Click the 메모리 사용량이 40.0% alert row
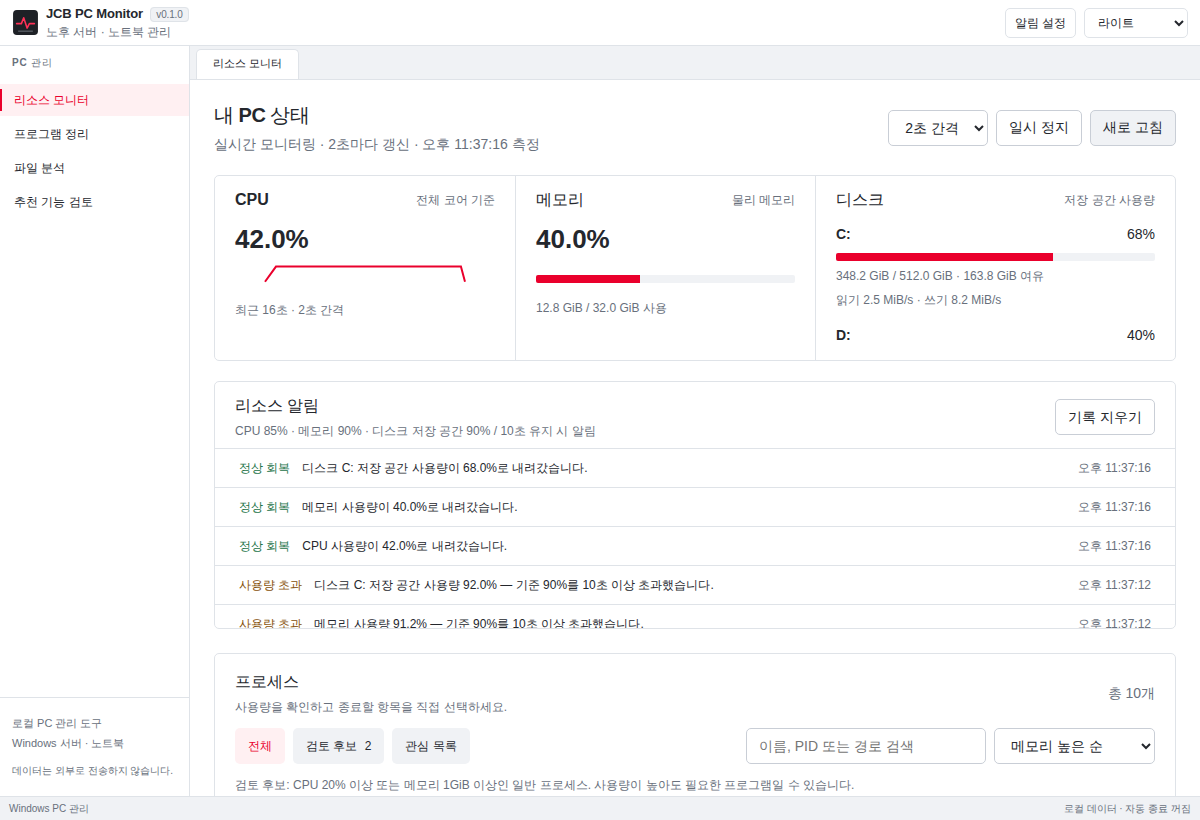Screen dimensions: 1200x820 [695, 507]
